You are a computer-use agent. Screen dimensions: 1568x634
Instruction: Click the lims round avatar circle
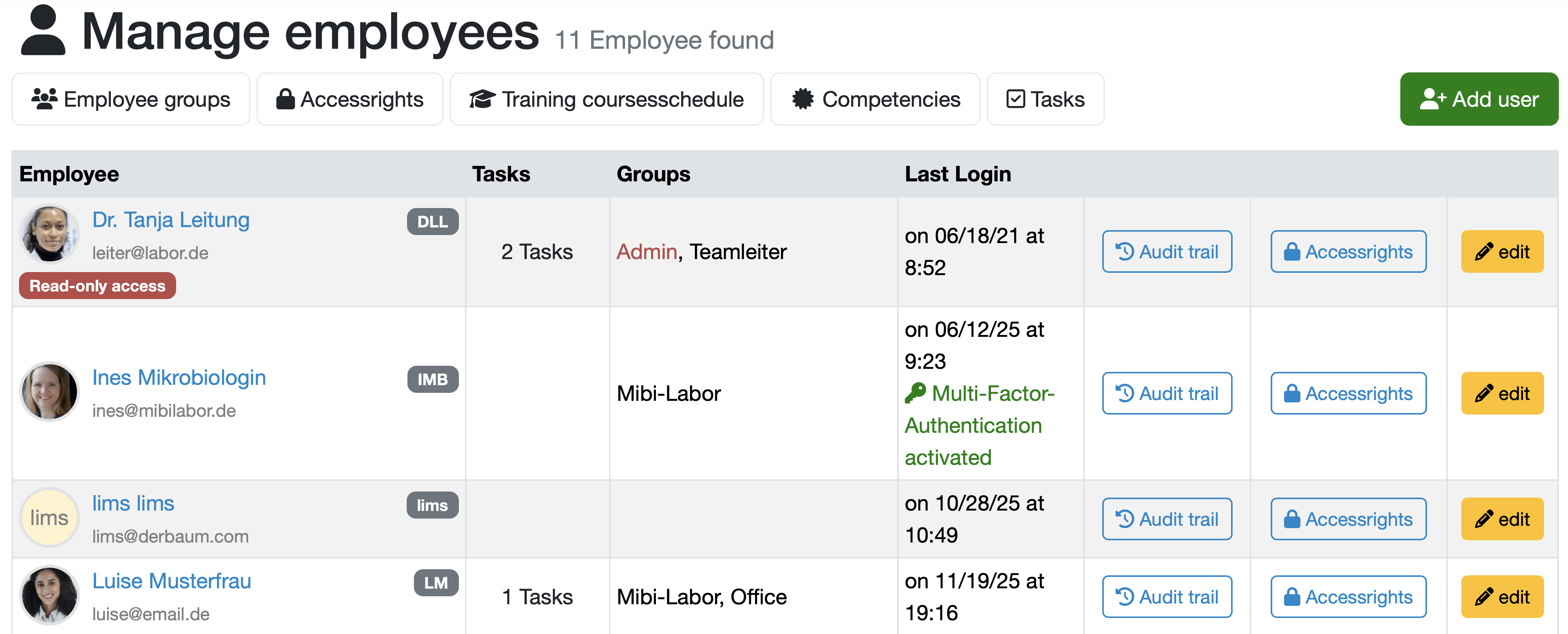pyautogui.click(x=49, y=518)
